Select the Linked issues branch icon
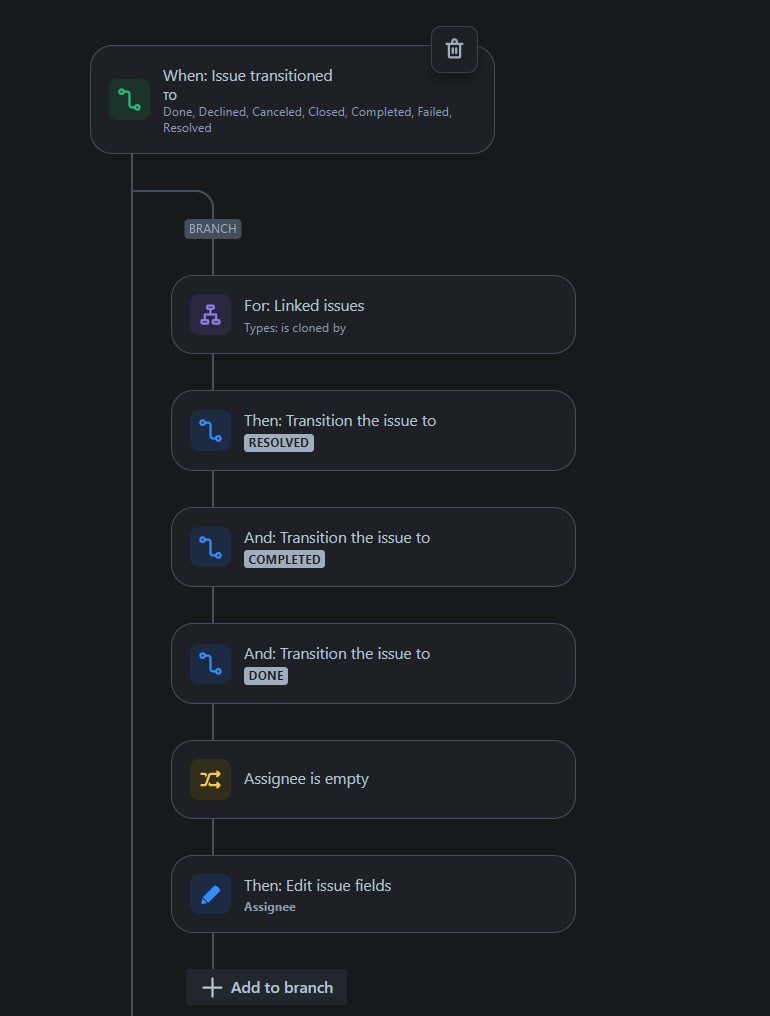 [x=210, y=314]
